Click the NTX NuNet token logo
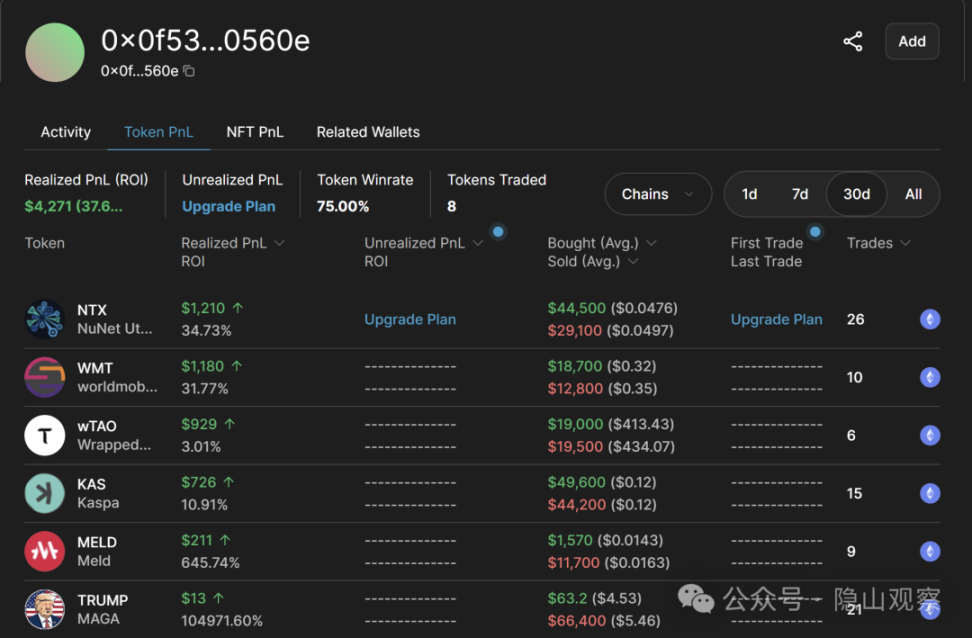 point(45,319)
